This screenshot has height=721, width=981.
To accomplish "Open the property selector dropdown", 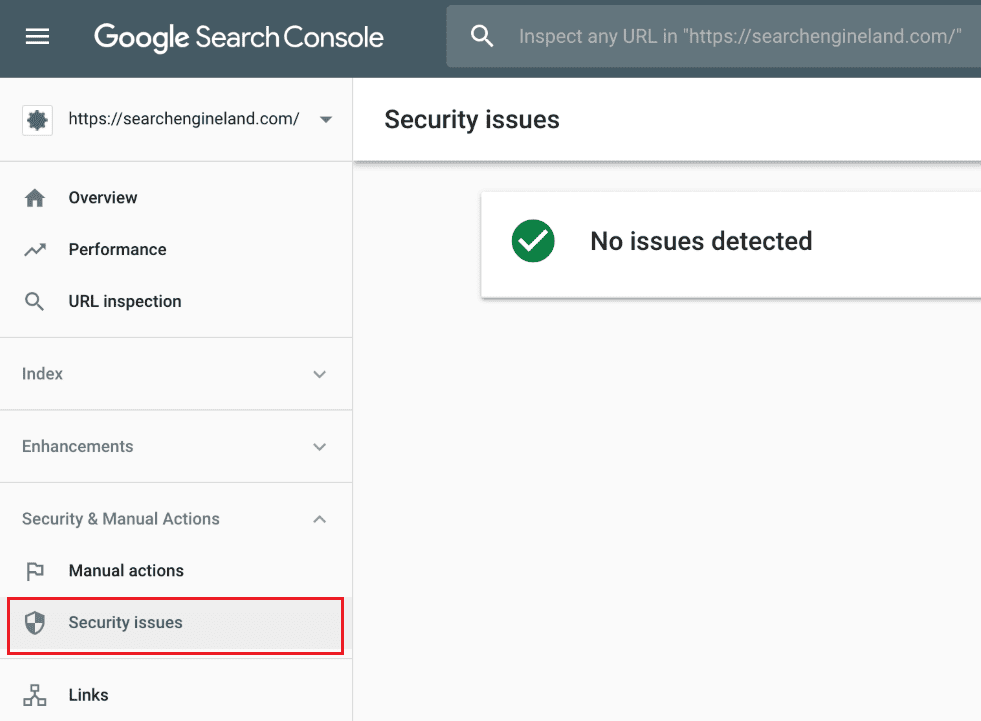I will coord(325,119).
